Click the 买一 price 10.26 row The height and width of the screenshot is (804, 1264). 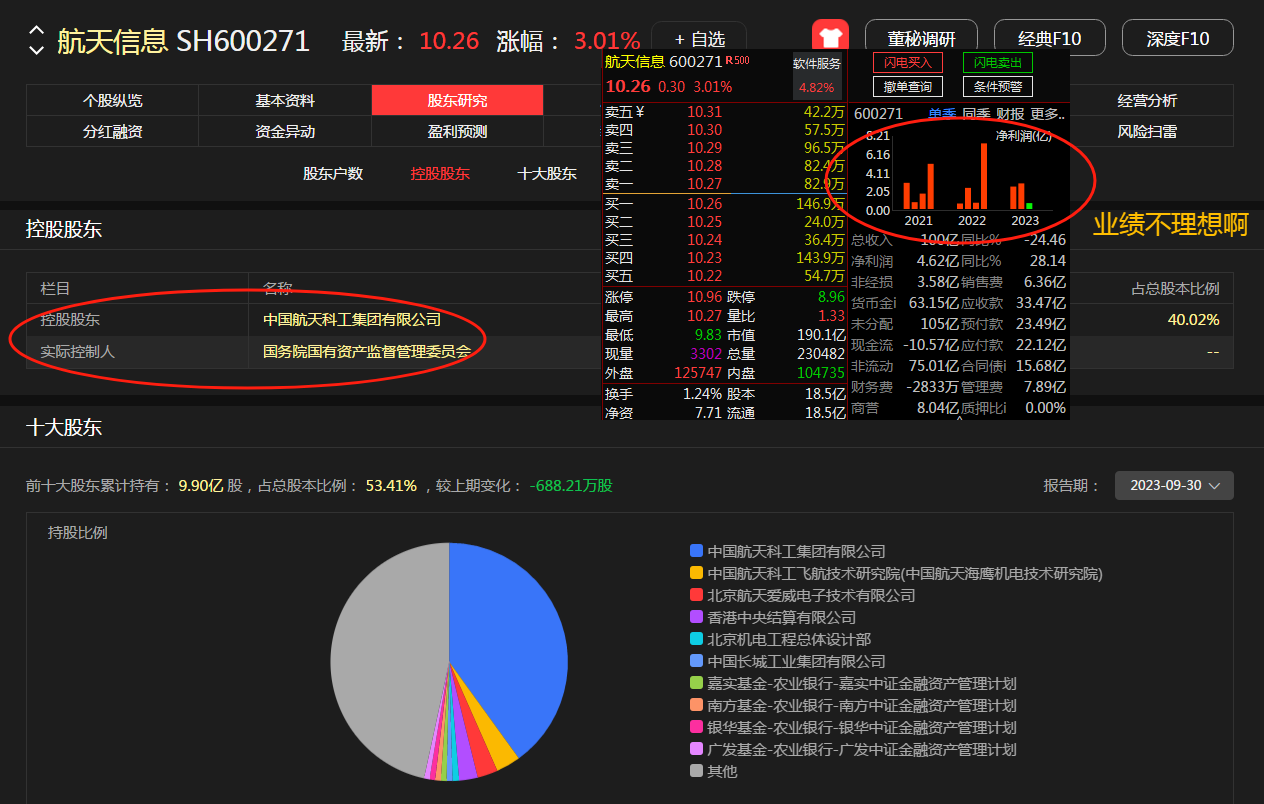[725, 203]
